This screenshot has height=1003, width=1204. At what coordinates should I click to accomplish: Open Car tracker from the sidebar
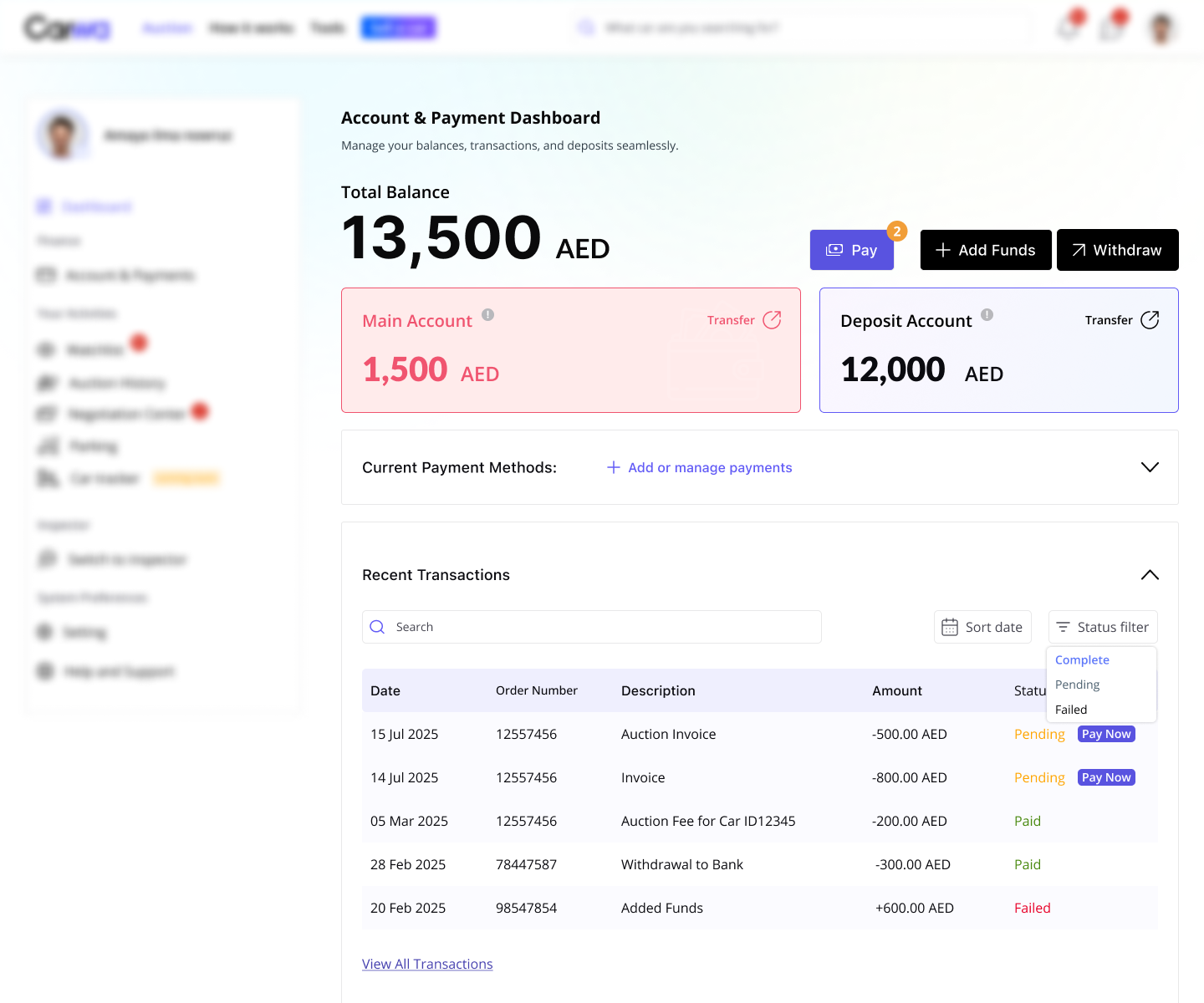(x=103, y=477)
